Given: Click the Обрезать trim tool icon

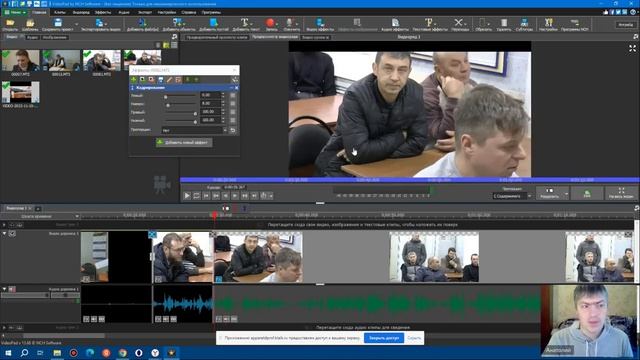Looking at the screenshot, I should (x=483, y=24).
